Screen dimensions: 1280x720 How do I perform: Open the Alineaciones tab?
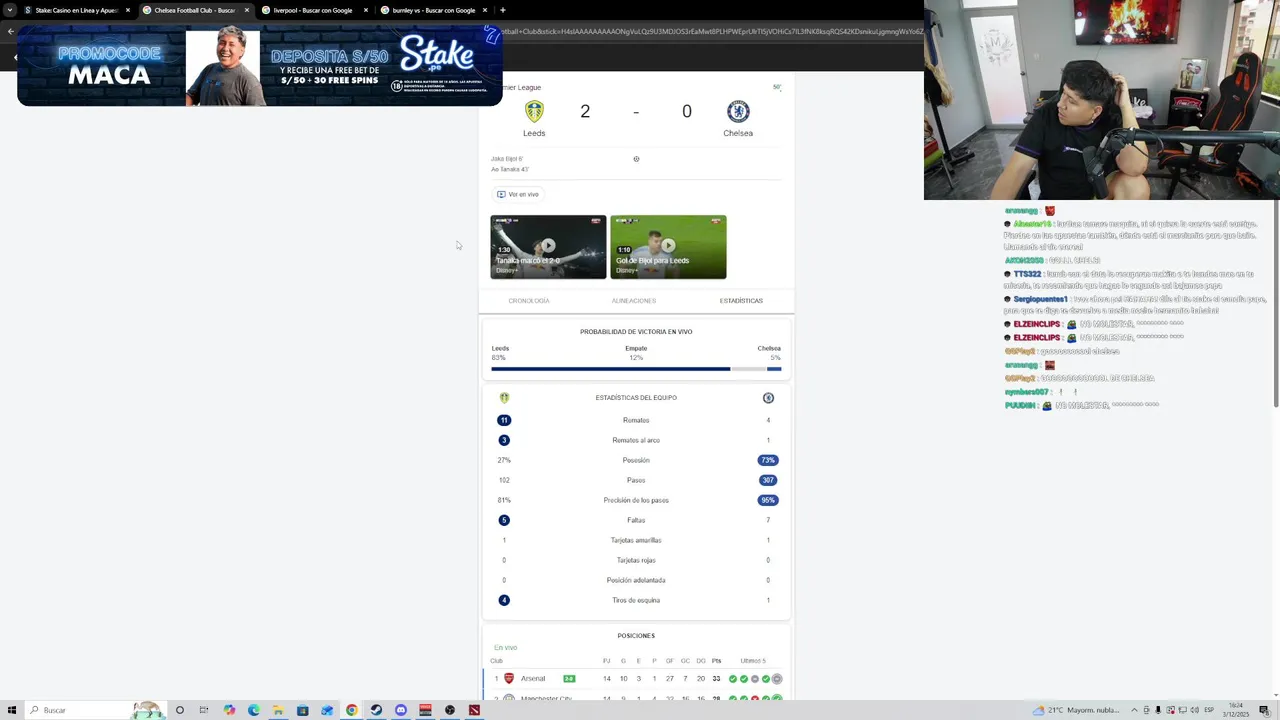pos(634,301)
